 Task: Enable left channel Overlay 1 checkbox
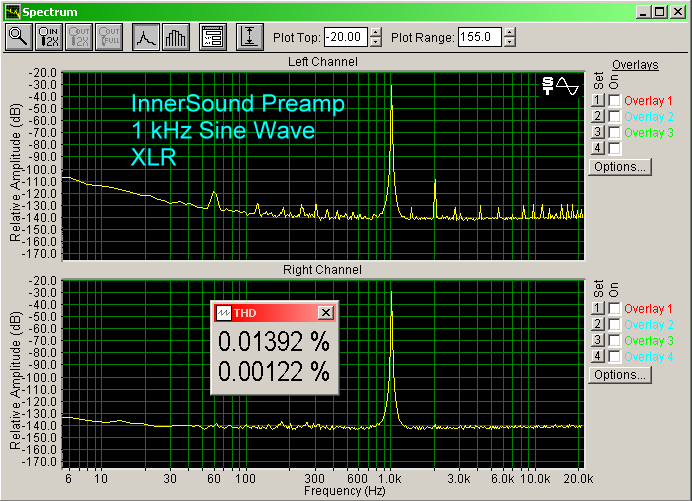tap(614, 100)
